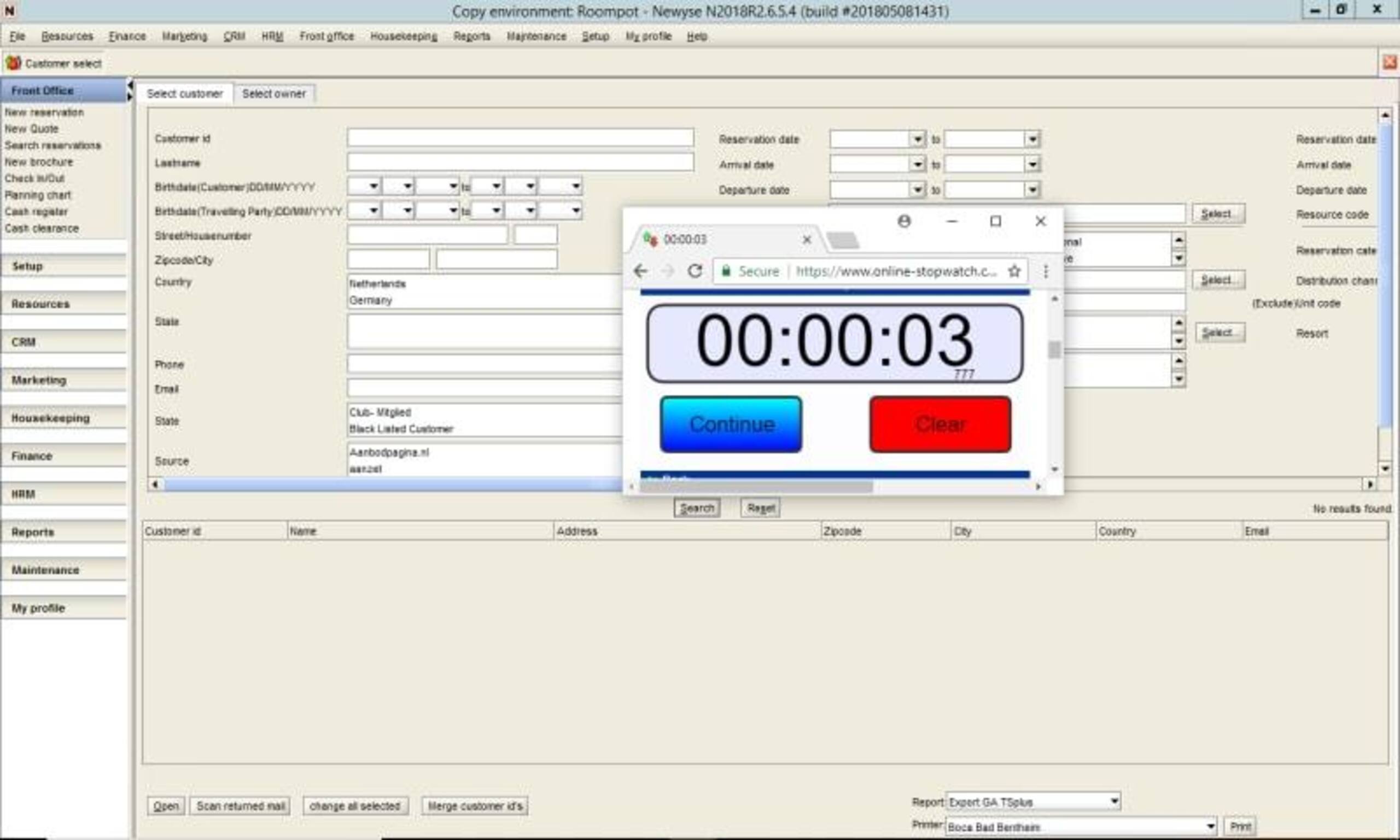This screenshot has height=840, width=1400.
Task: Click the Reset button
Action: (x=761, y=507)
